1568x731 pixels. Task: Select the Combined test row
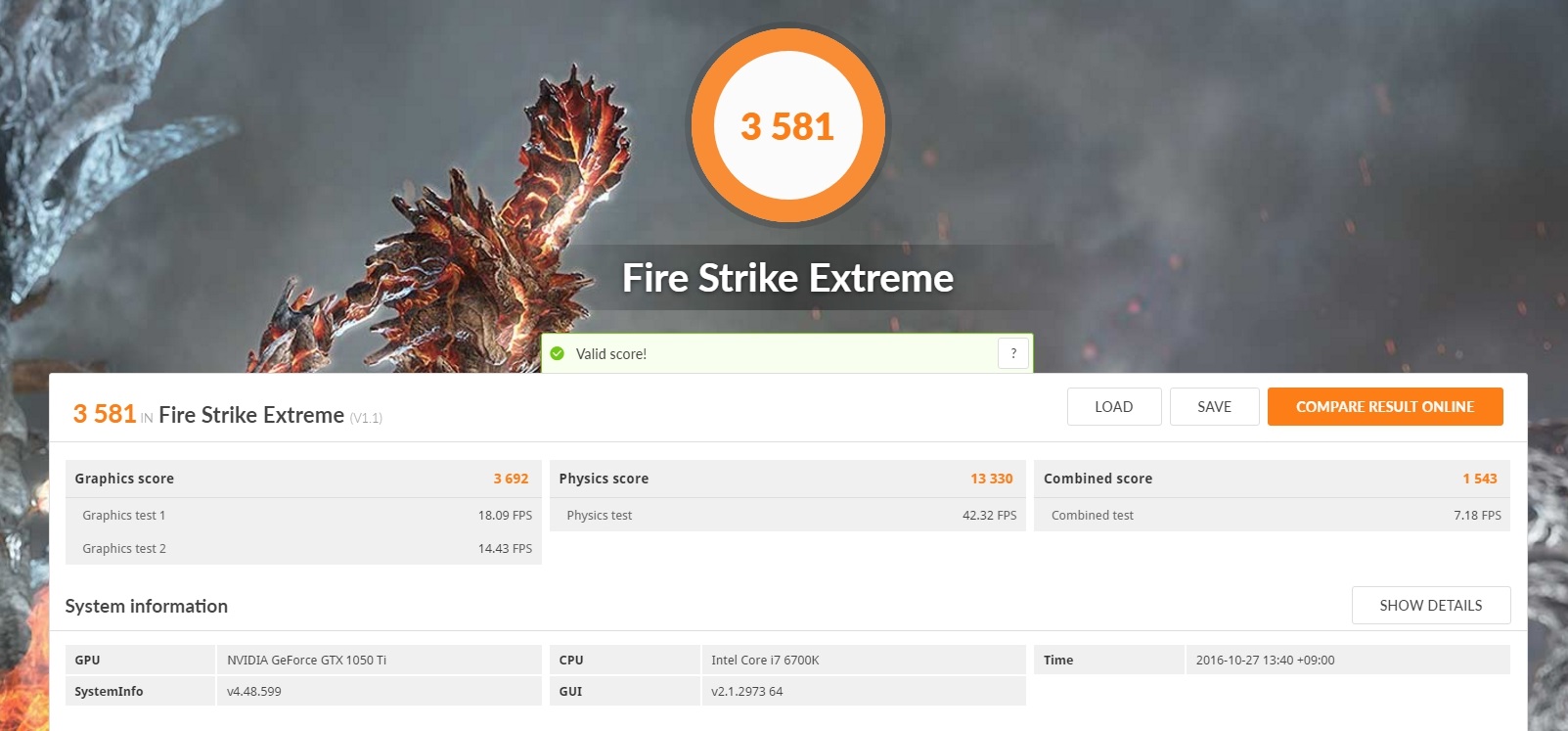[x=1272, y=516]
